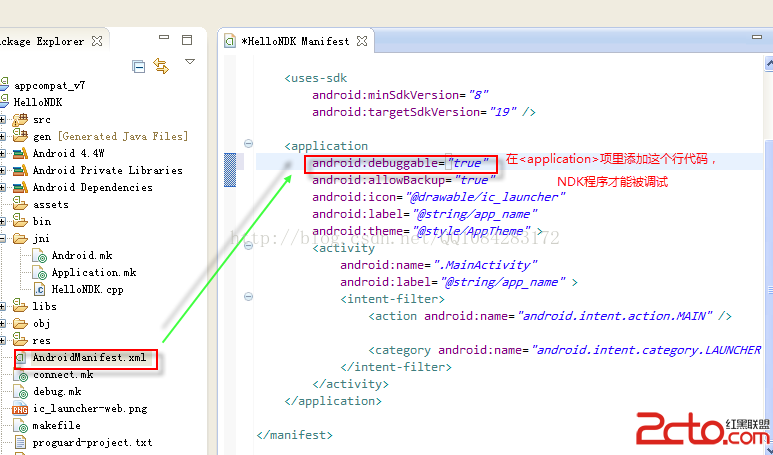Open HelloNDK.cpp source file

tap(87, 289)
